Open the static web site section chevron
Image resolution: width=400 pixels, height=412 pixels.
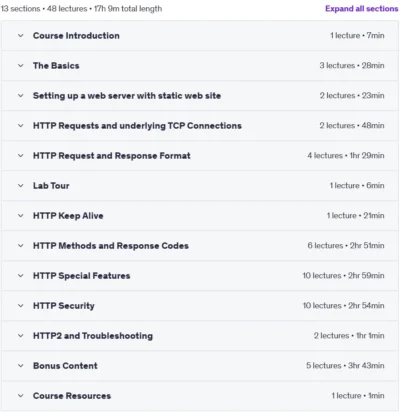coord(21,95)
